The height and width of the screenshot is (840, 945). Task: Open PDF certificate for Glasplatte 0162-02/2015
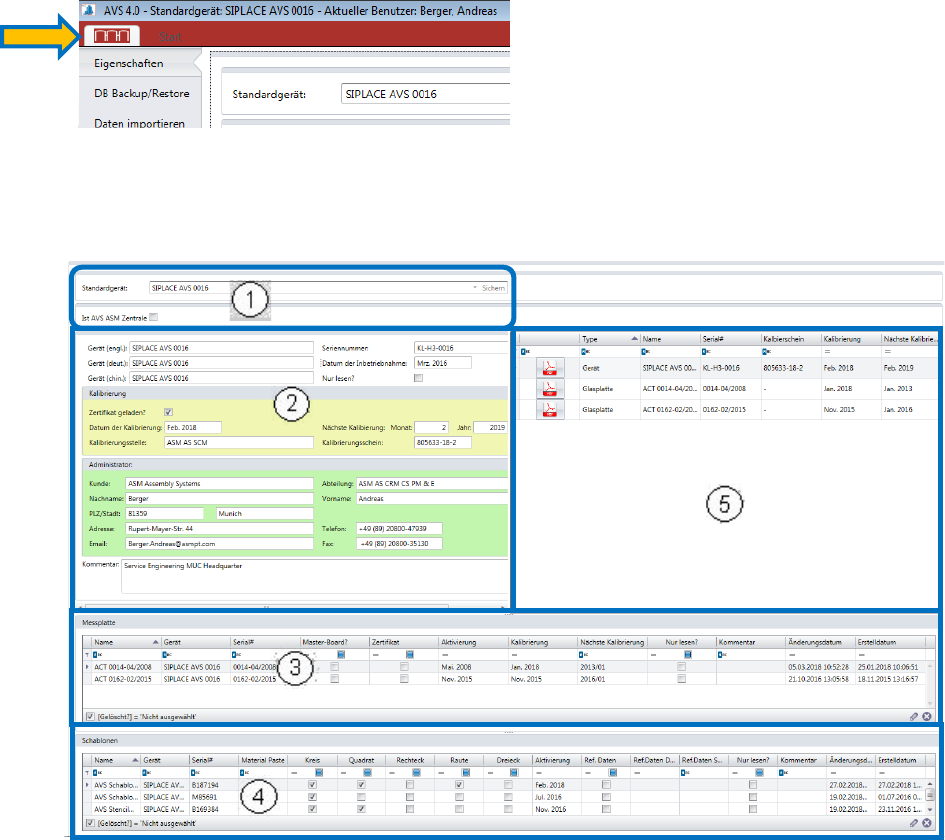click(550, 410)
